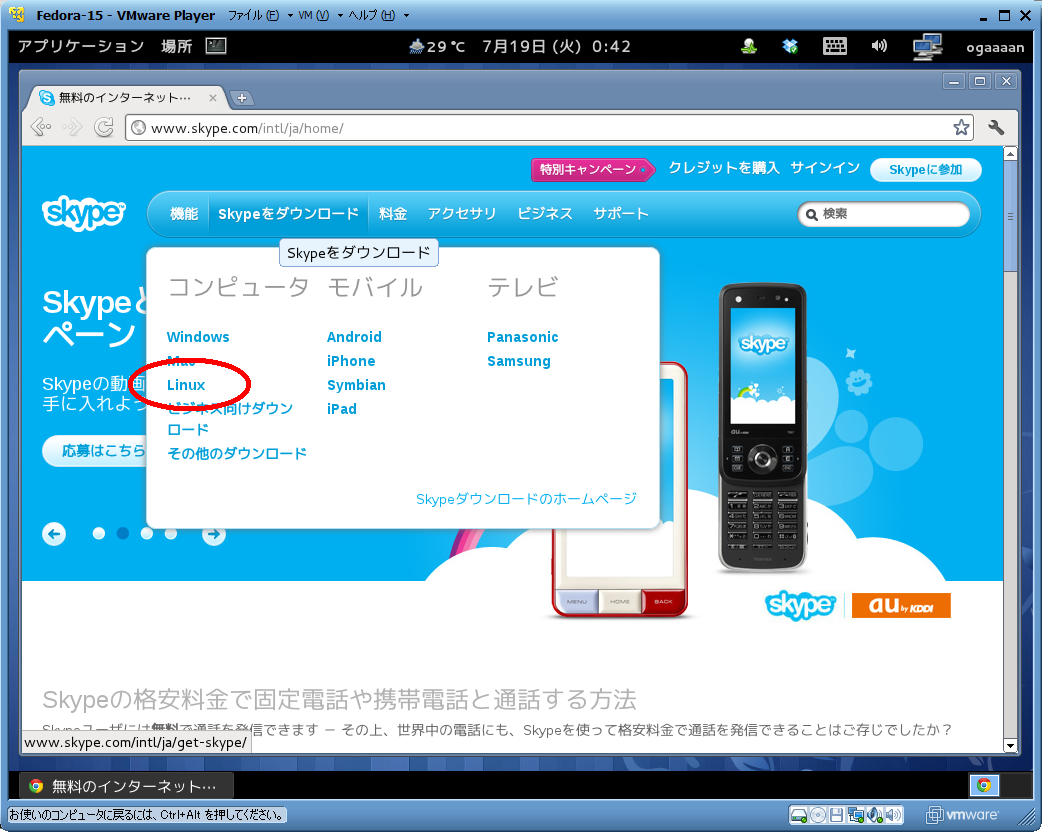This screenshot has width=1042, height=832.
Task: Reload the page with the refresh icon
Action: 103,127
